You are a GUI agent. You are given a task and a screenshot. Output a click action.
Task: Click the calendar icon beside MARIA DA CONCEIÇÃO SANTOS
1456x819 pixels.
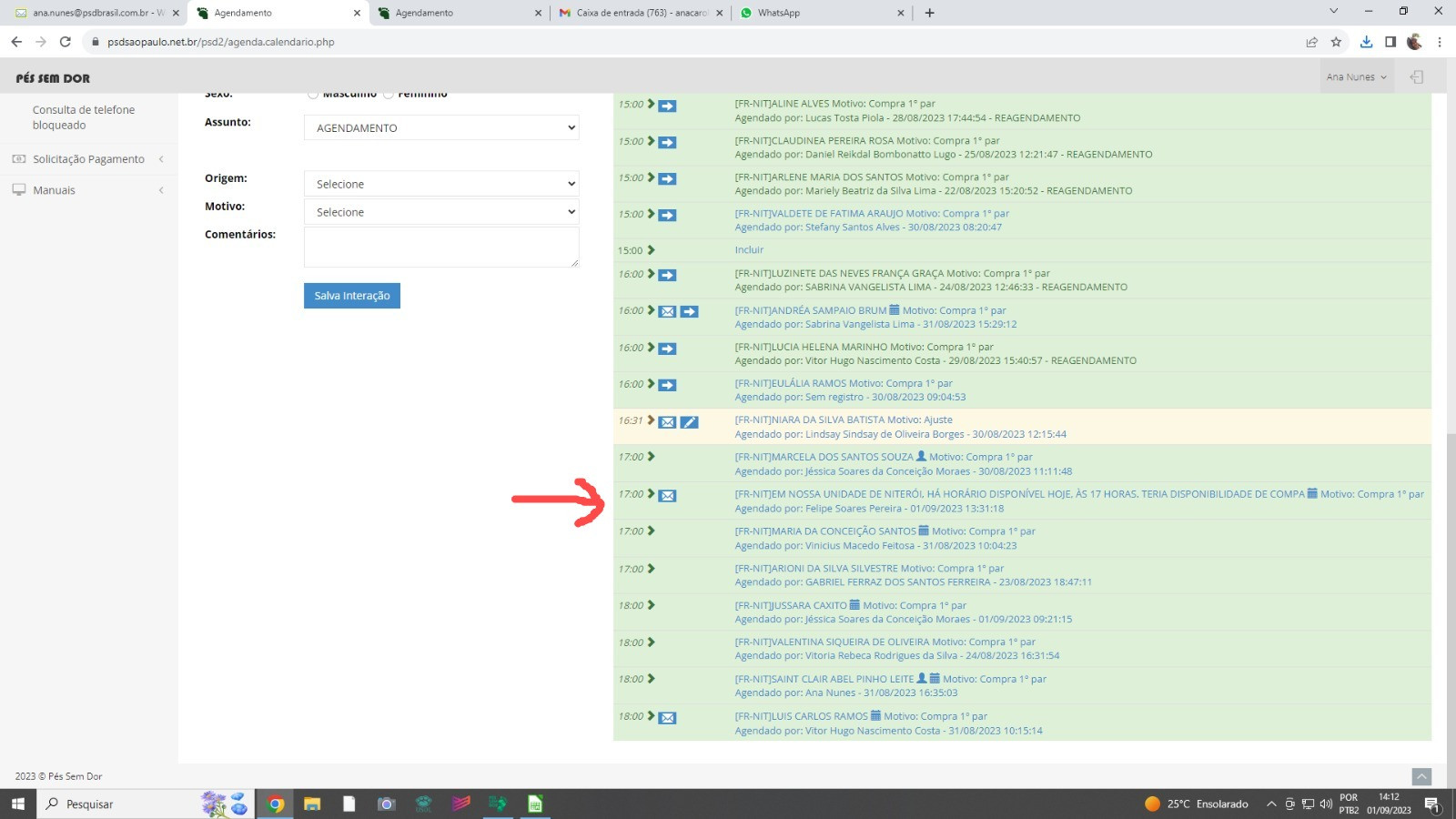click(924, 531)
